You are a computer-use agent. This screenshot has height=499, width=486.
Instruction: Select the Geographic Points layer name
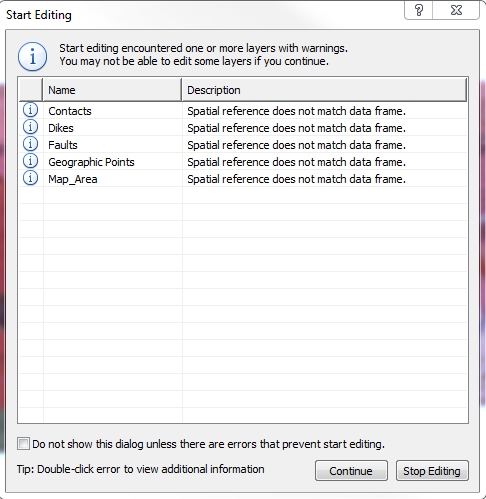pyautogui.click(x=91, y=162)
